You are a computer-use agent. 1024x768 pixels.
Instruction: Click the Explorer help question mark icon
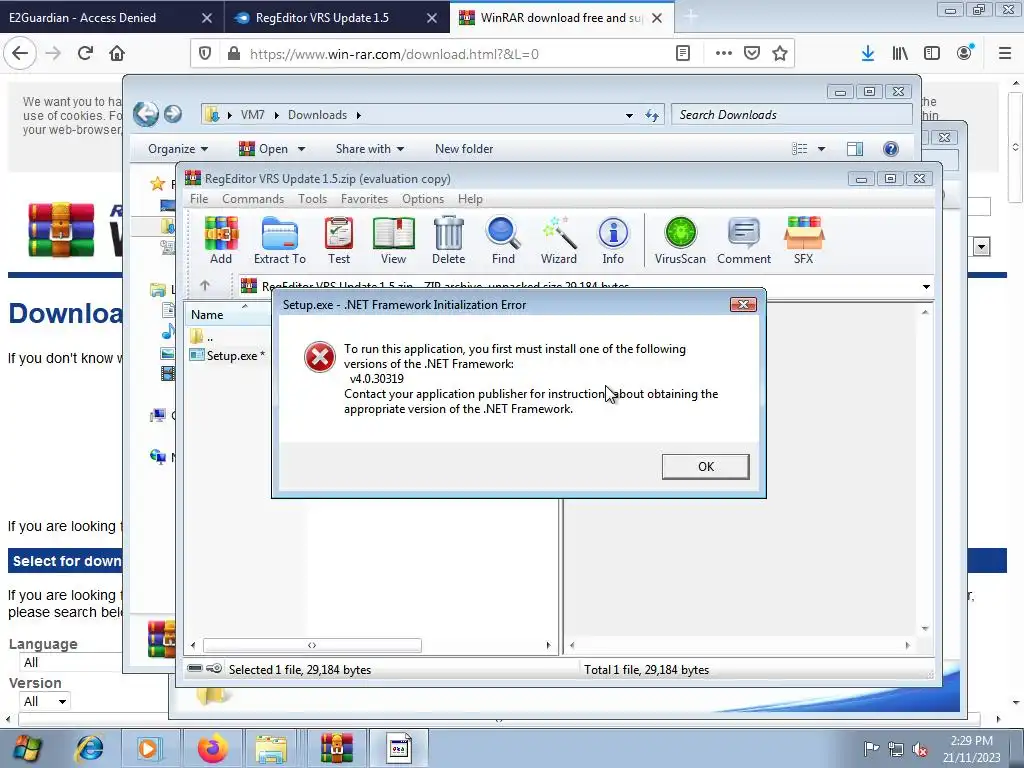tap(891, 149)
